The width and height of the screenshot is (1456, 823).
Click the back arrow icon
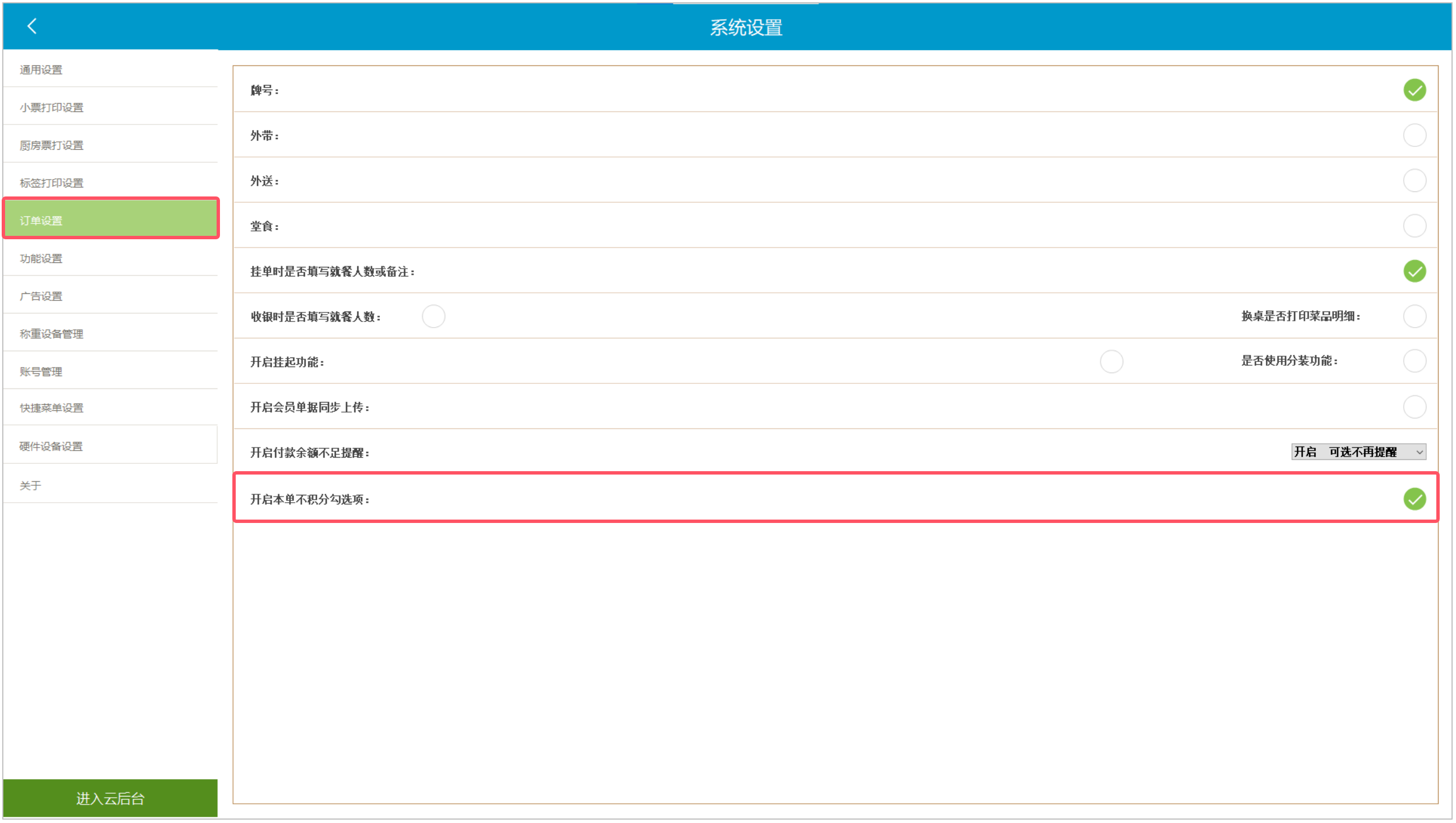32,26
